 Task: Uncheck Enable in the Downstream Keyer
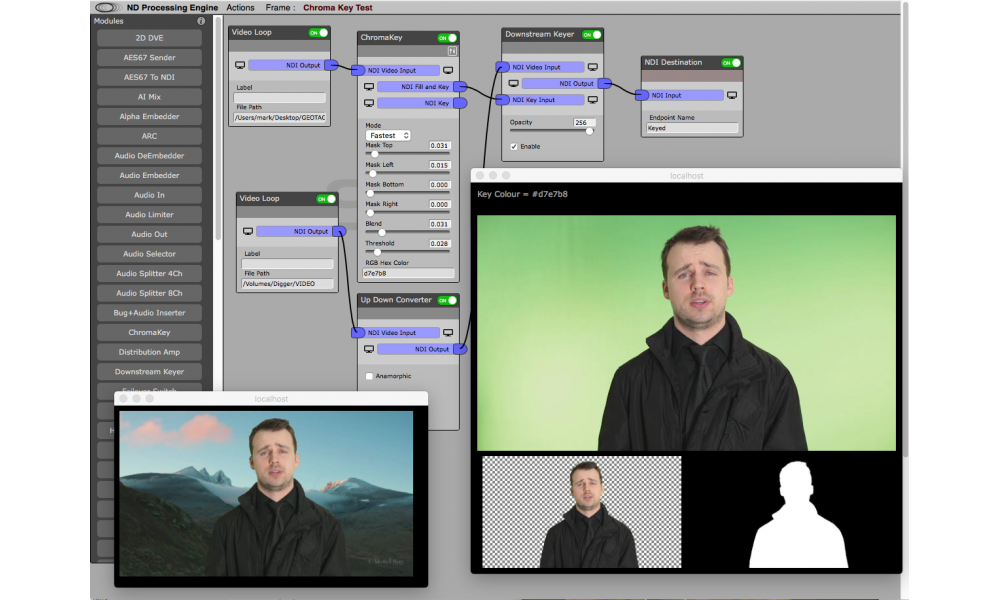click(x=516, y=146)
